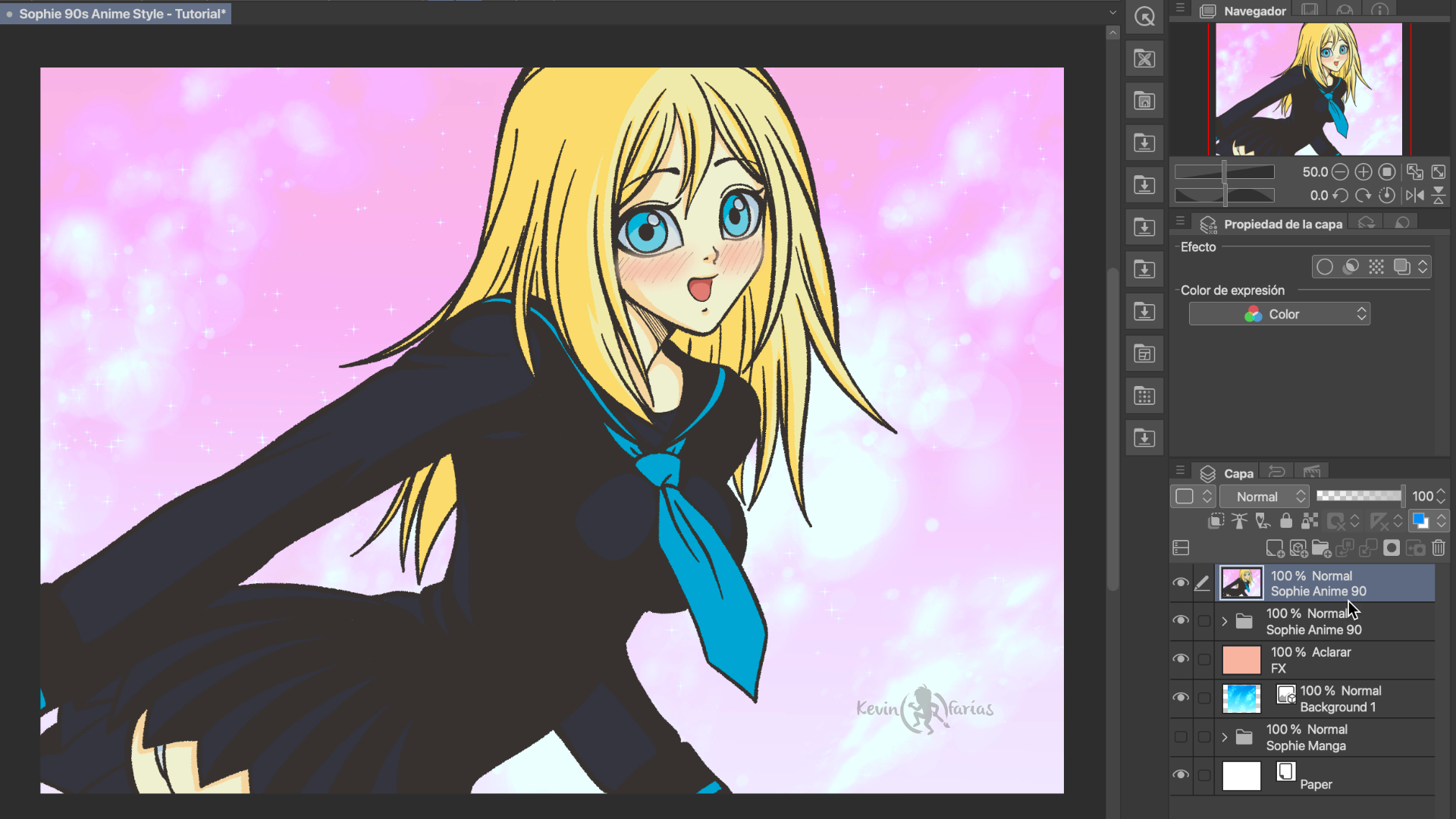The height and width of the screenshot is (819, 1456).
Task: Open the Color de expresión dropdown
Action: [1279, 314]
